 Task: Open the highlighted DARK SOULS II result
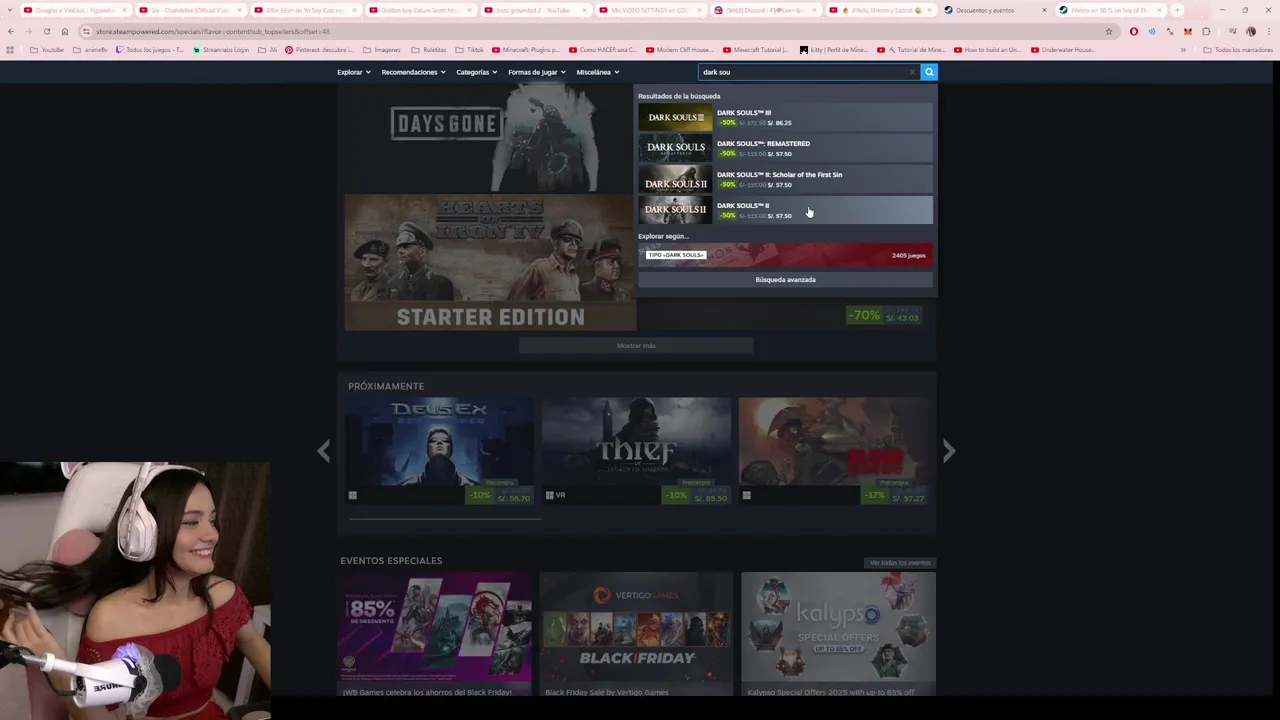785,210
